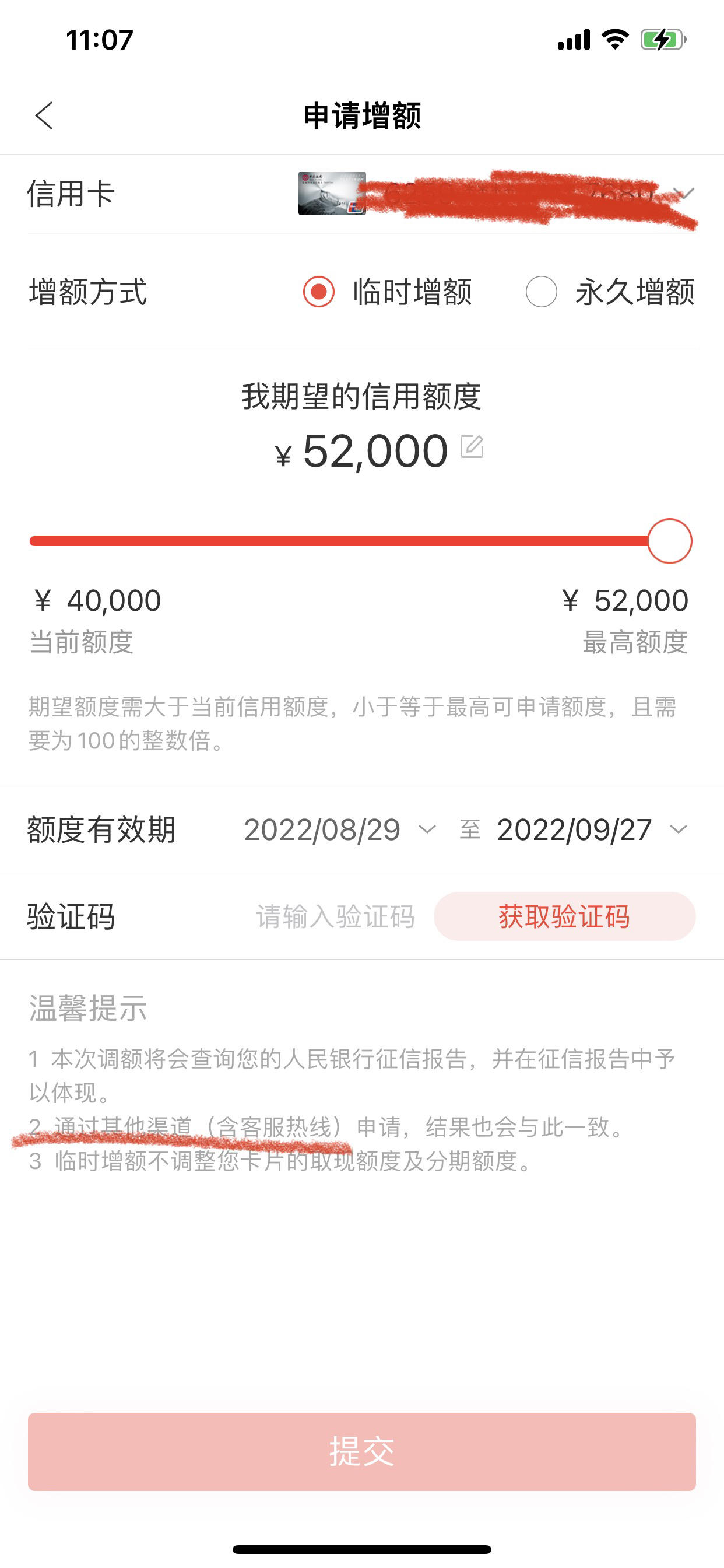Tap the 提交 submit button
The width and height of the screenshot is (724, 1568).
(x=362, y=1452)
